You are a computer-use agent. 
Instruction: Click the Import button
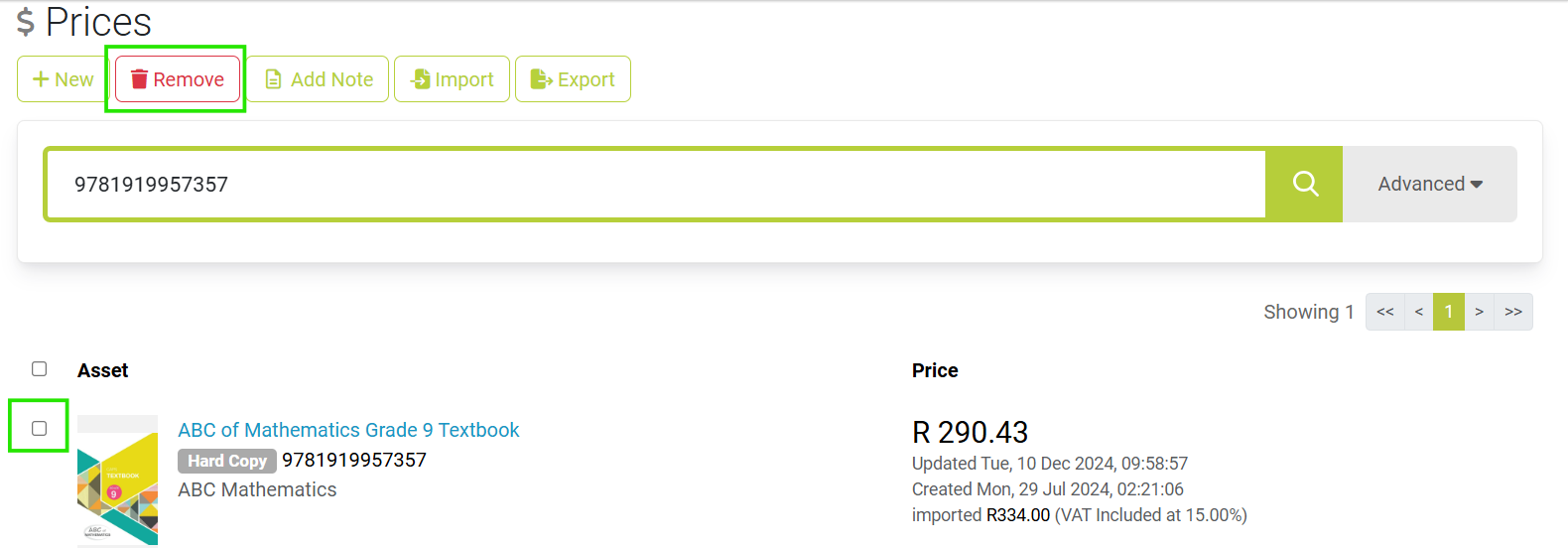click(x=452, y=79)
